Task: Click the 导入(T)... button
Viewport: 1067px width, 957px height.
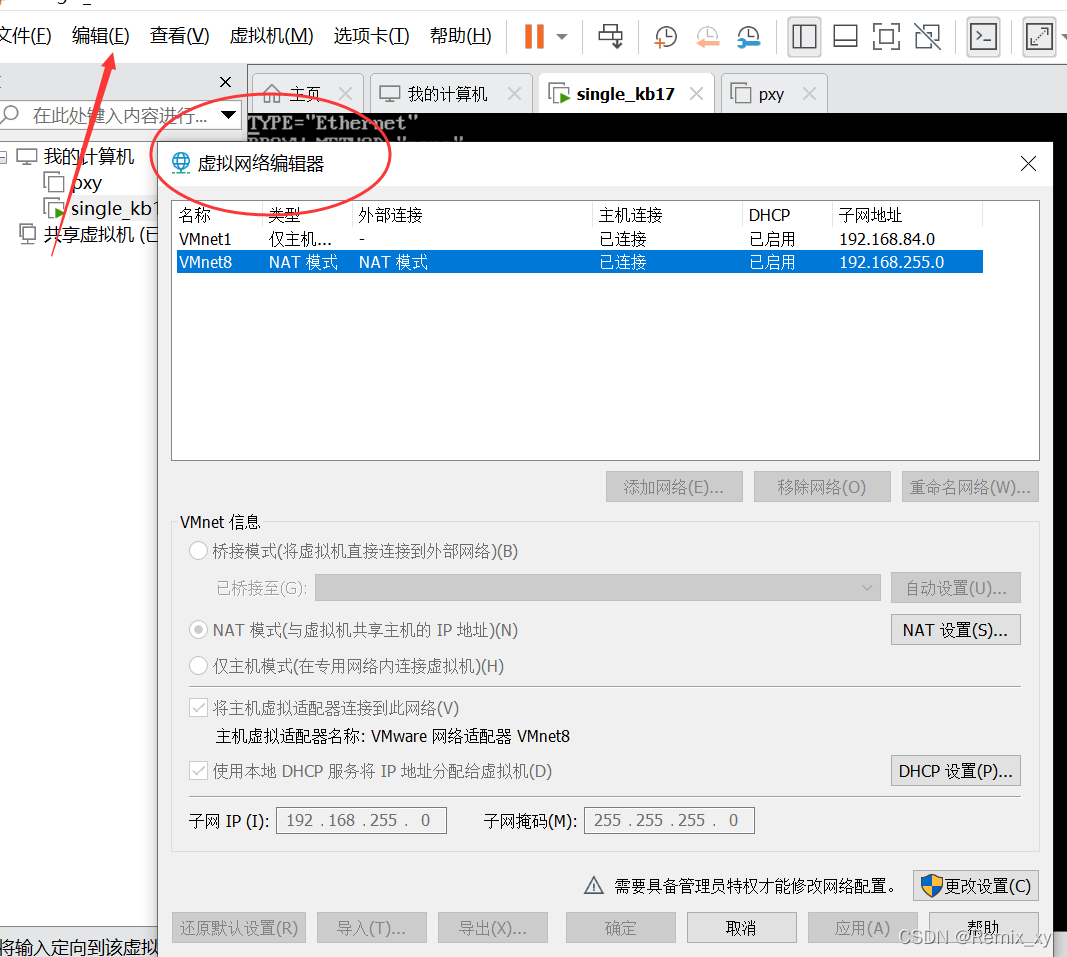Action: point(372,928)
